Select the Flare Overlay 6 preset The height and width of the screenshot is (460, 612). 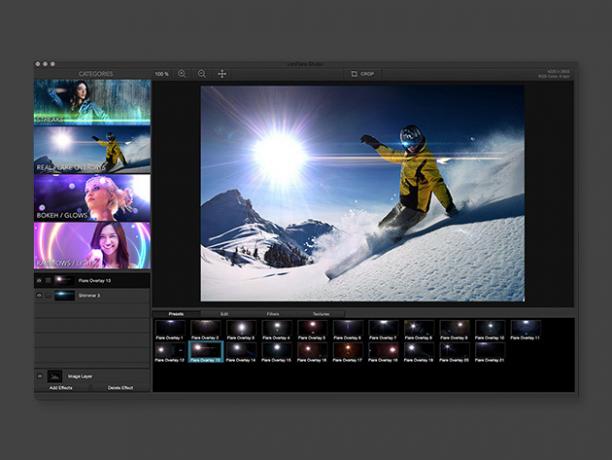click(347, 330)
